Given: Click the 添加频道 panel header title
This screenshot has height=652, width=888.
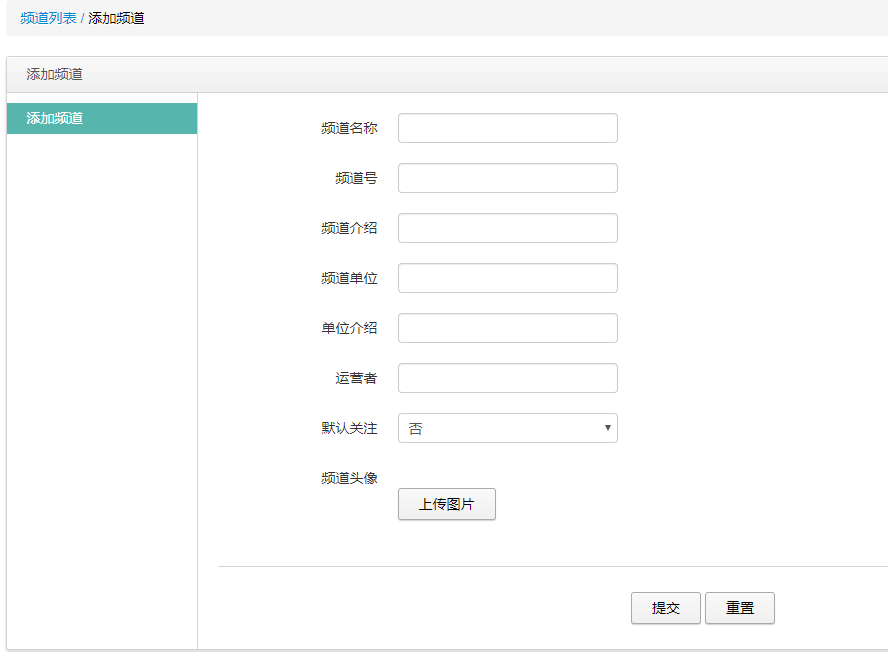Looking at the screenshot, I should tap(54, 74).
